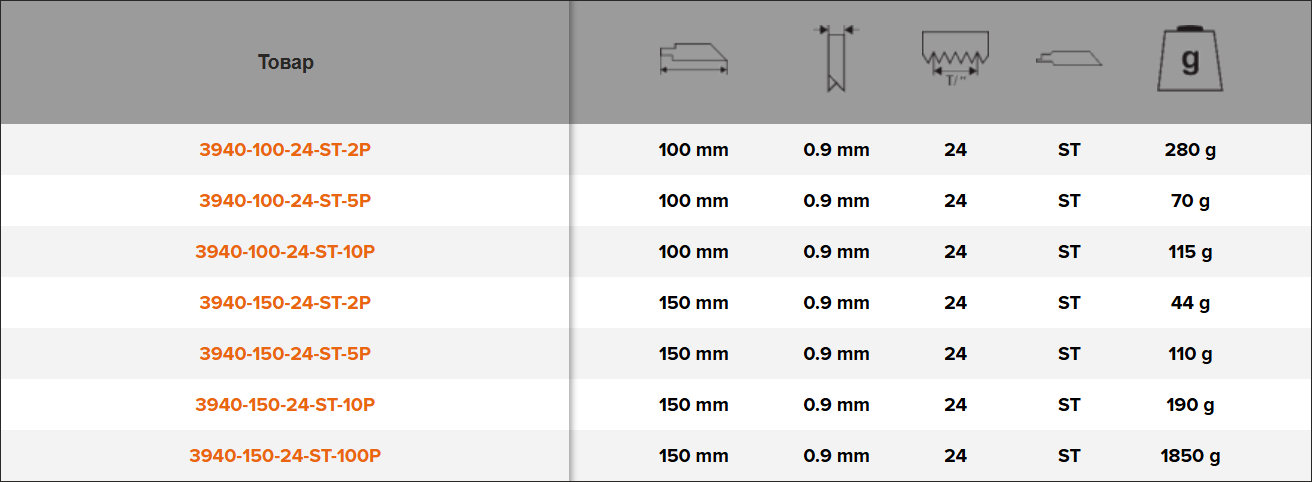Open product 3940-150-24-ST-10P
Viewport: 1312px width, 482px height.
(x=285, y=405)
